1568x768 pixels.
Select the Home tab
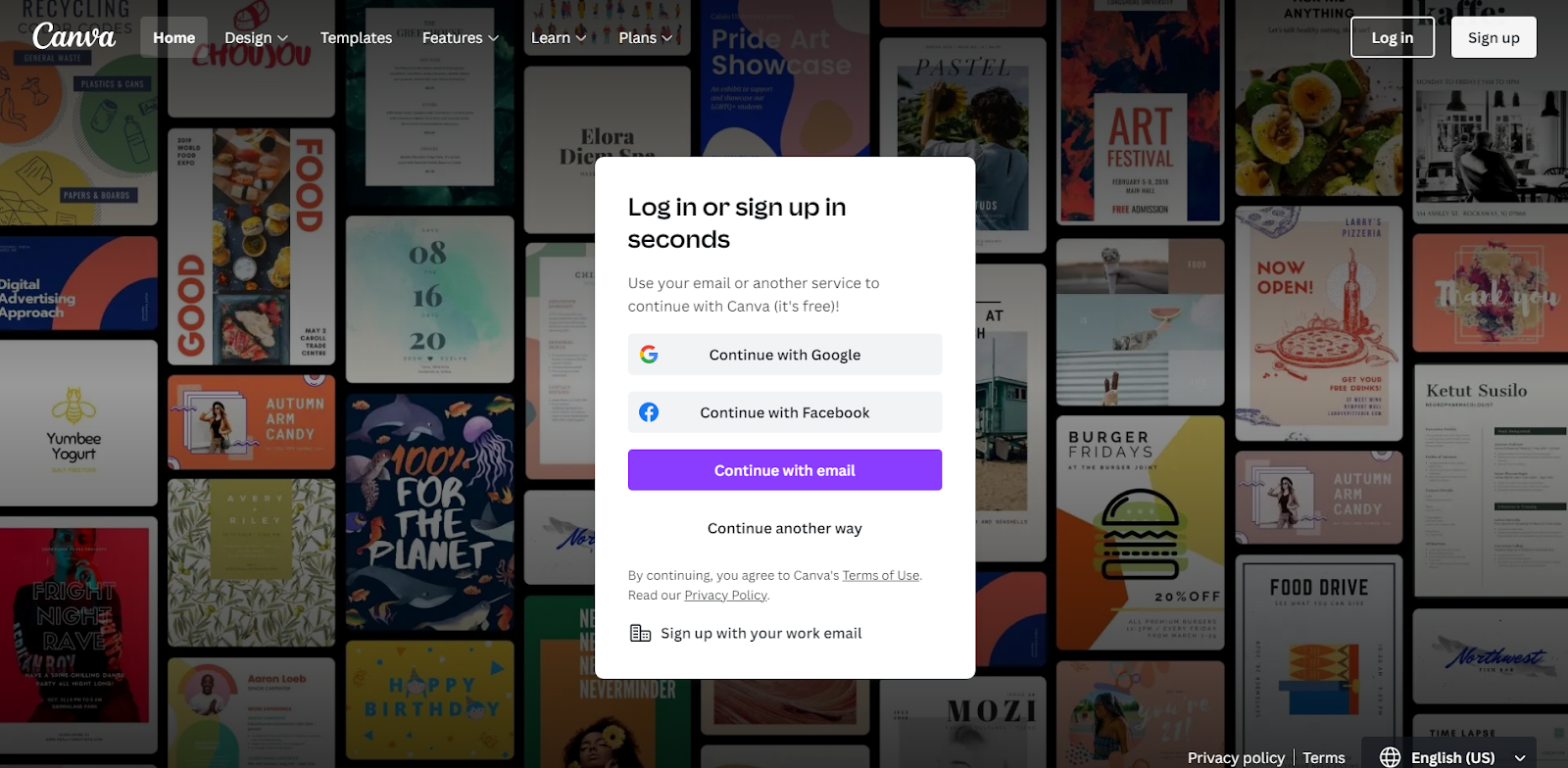[173, 37]
